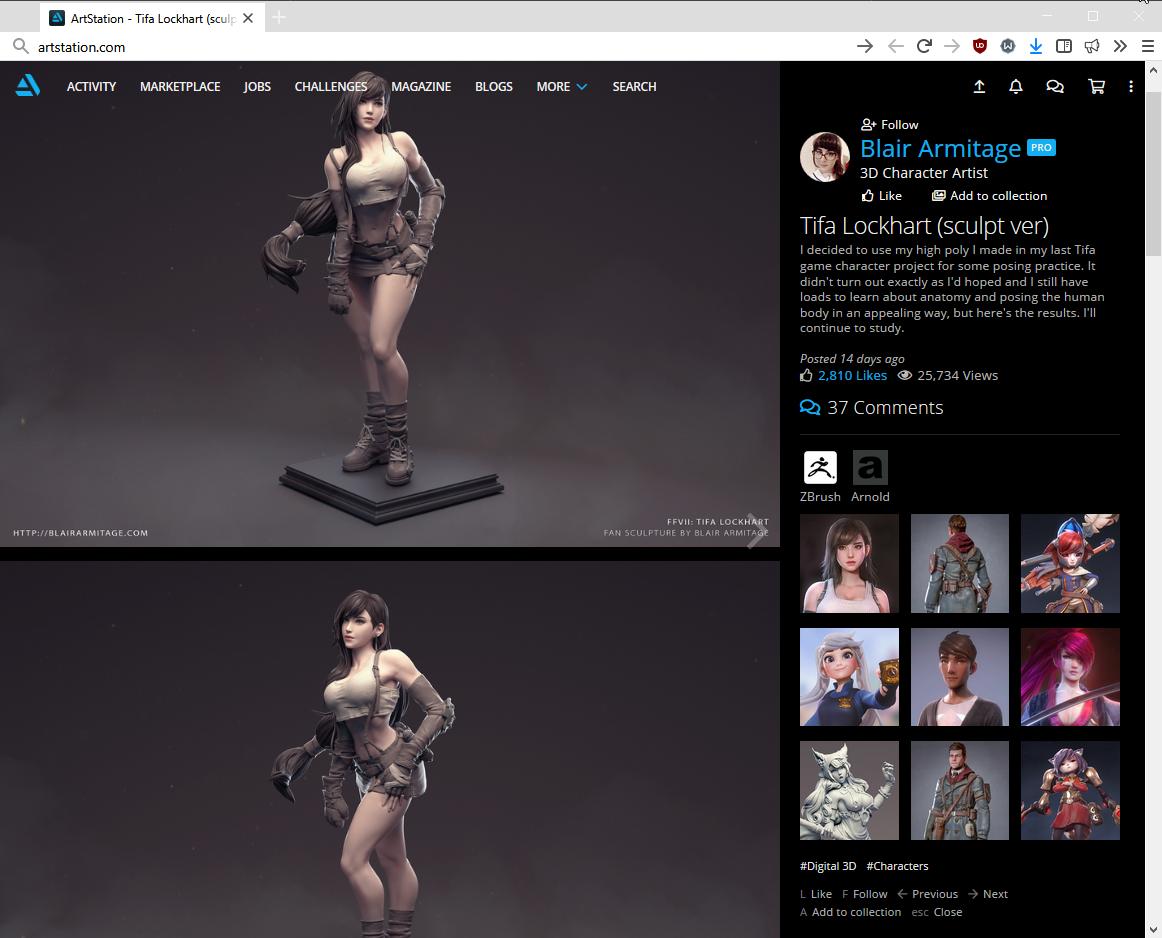Open the uBlock Origin extension icon
Viewport: 1162px width, 938px height.
[x=981, y=45]
